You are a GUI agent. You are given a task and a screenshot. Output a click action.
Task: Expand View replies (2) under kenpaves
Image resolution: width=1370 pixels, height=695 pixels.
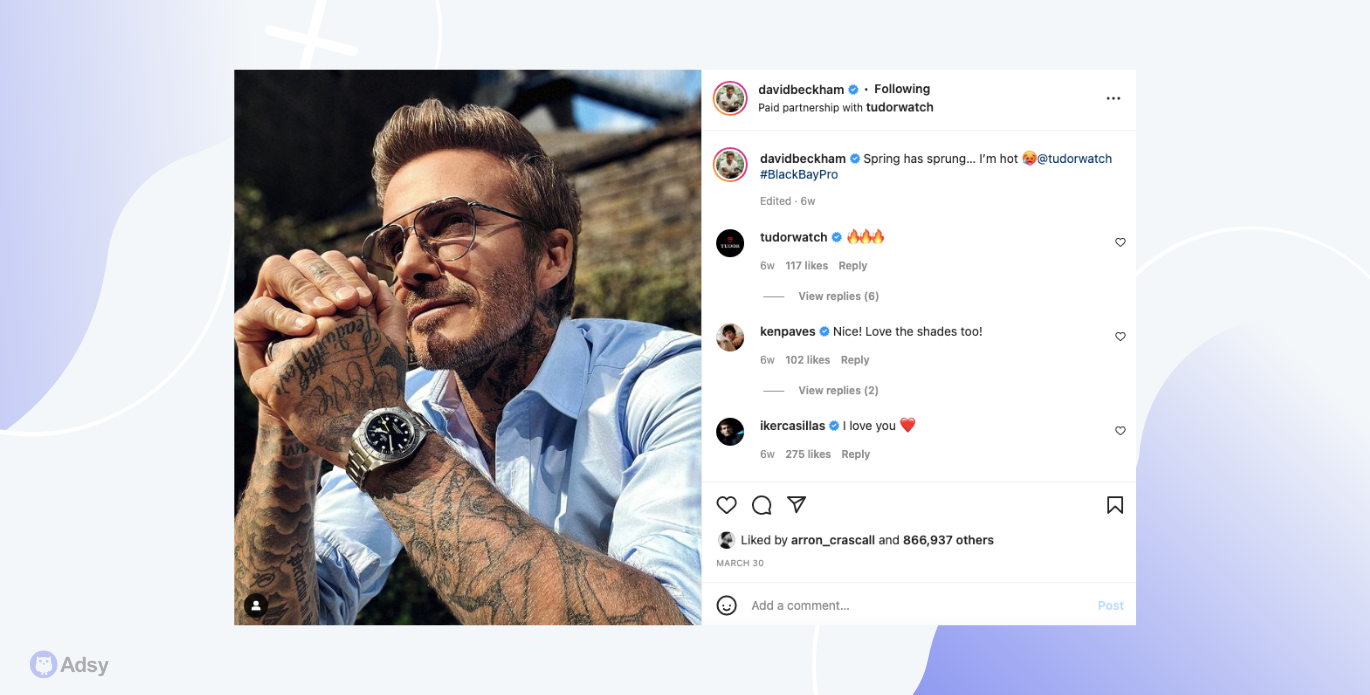click(838, 390)
